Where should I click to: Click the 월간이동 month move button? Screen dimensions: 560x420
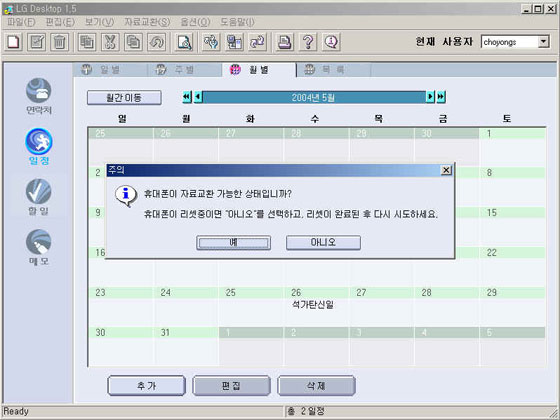[124, 98]
